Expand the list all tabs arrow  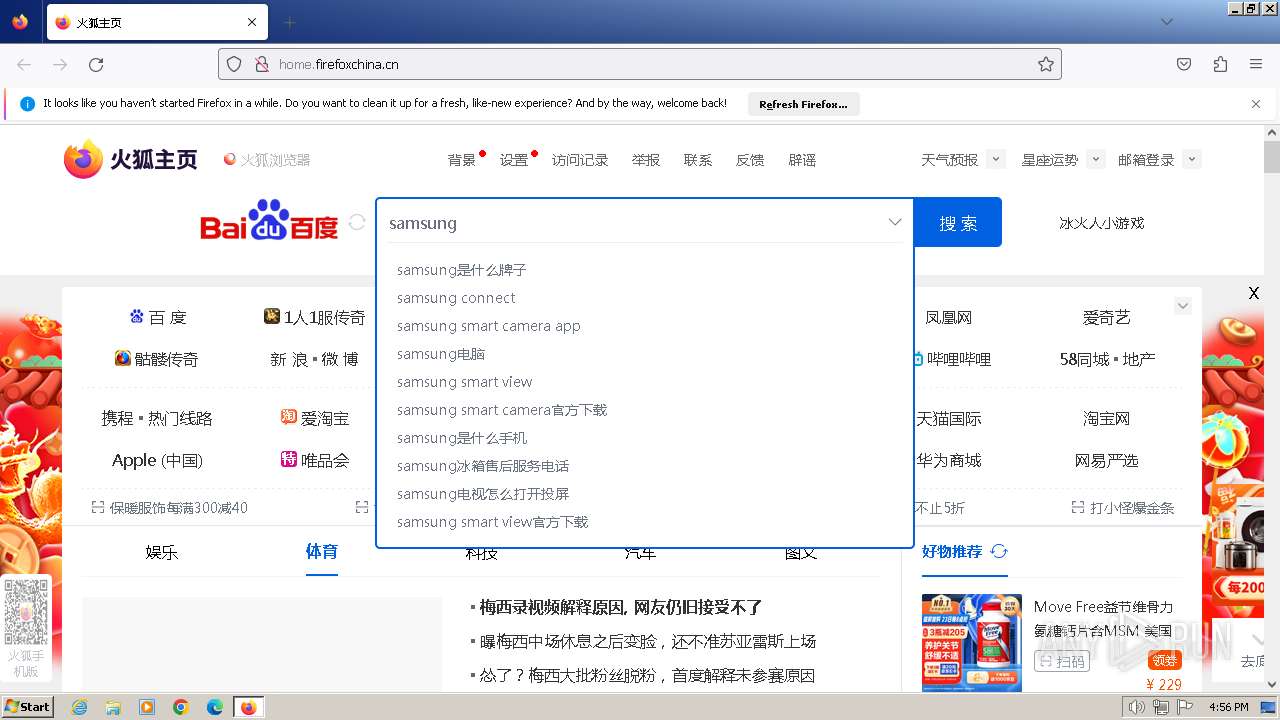point(1167,22)
